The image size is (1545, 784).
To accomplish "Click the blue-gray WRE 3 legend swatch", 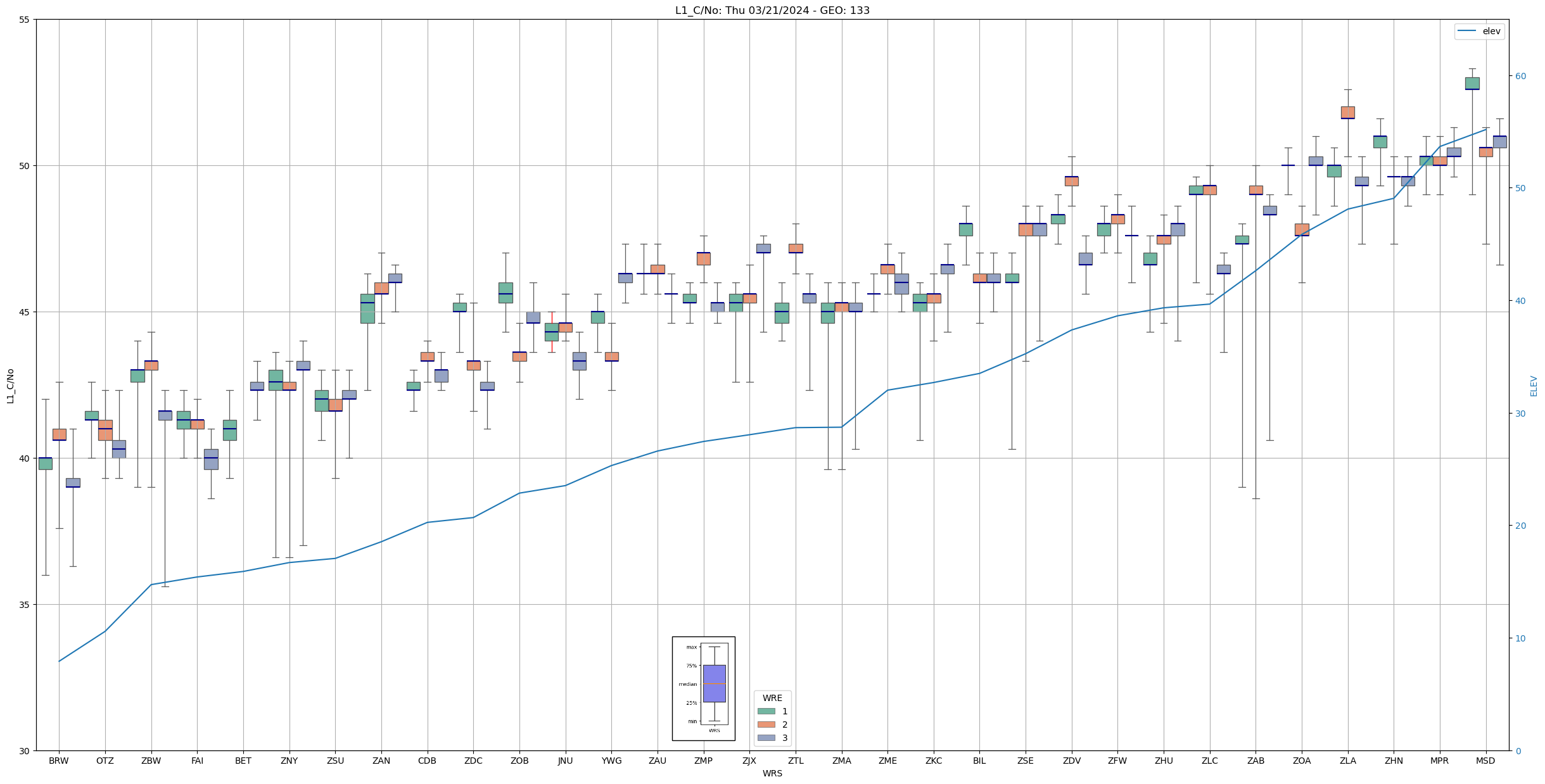I will (766, 738).
